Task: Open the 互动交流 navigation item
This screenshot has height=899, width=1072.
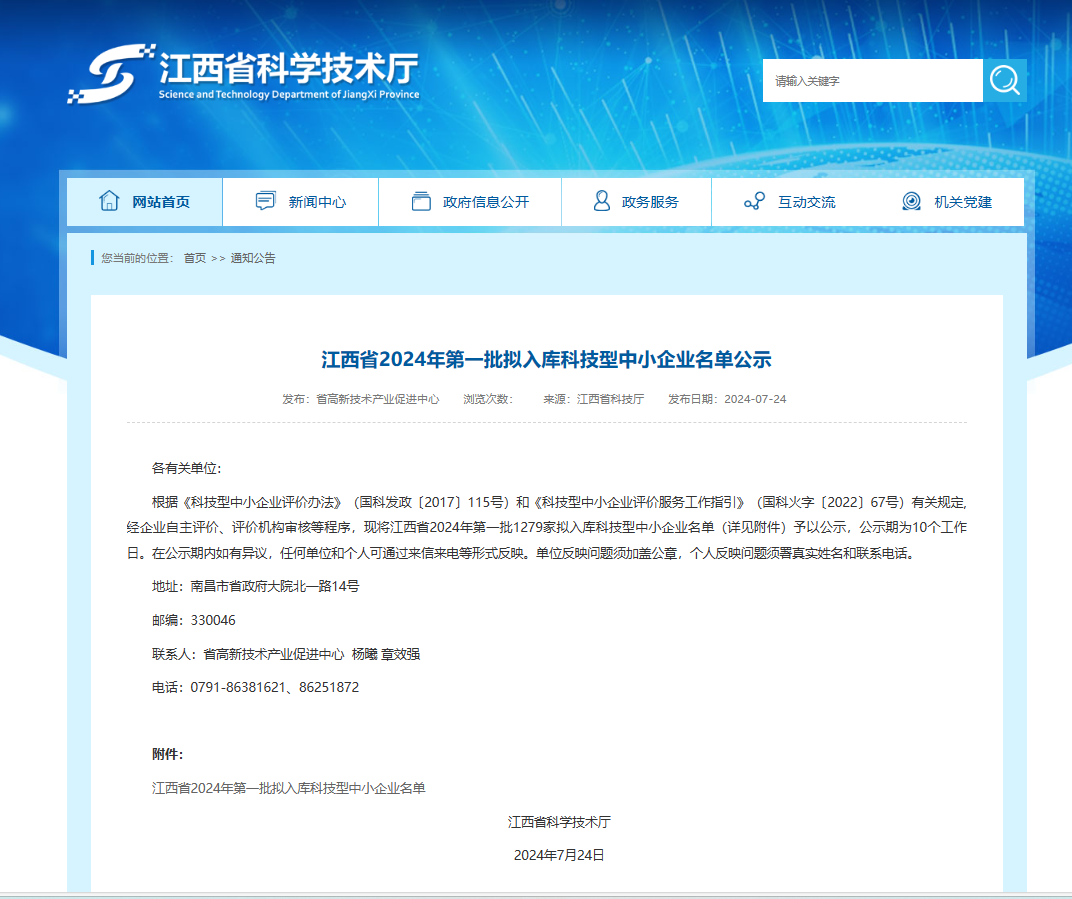Action: tap(806, 202)
